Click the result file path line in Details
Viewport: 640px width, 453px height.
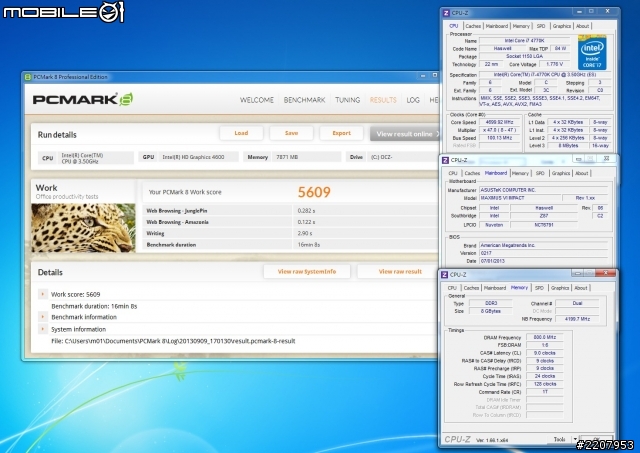173,341
